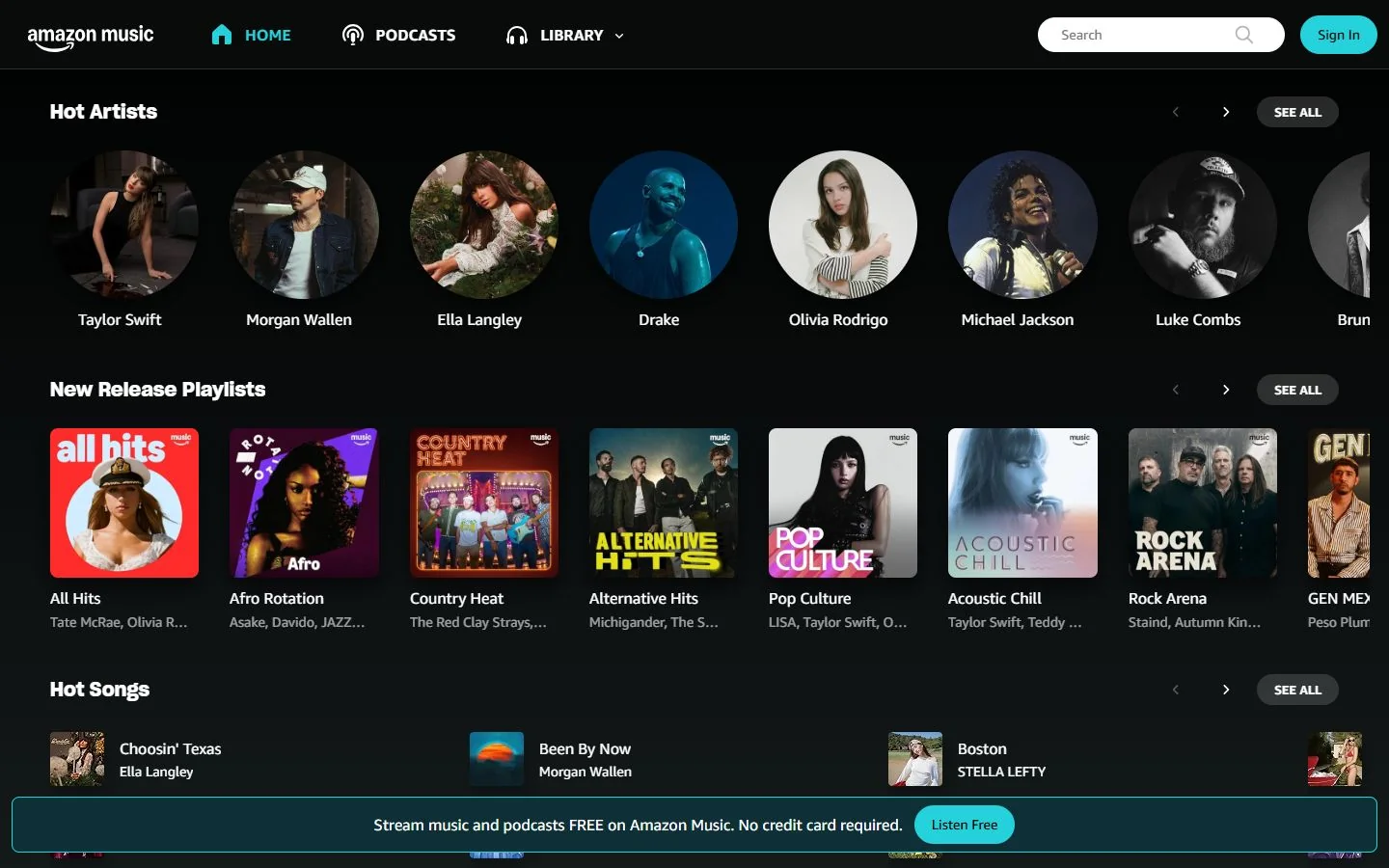This screenshot has width=1389, height=868.
Task: Open Ella Langley artist photo
Action: point(484,225)
